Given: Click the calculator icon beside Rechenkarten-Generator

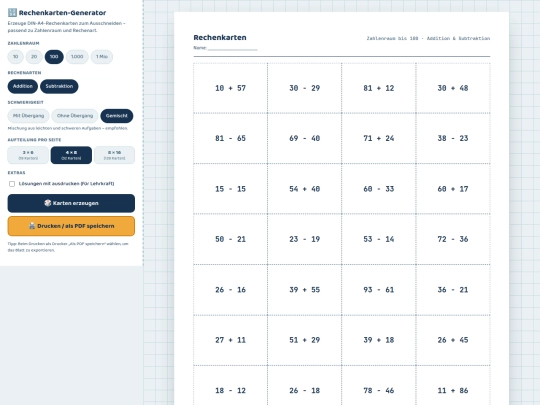Looking at the screenshot, I should (x=12, y=13).
